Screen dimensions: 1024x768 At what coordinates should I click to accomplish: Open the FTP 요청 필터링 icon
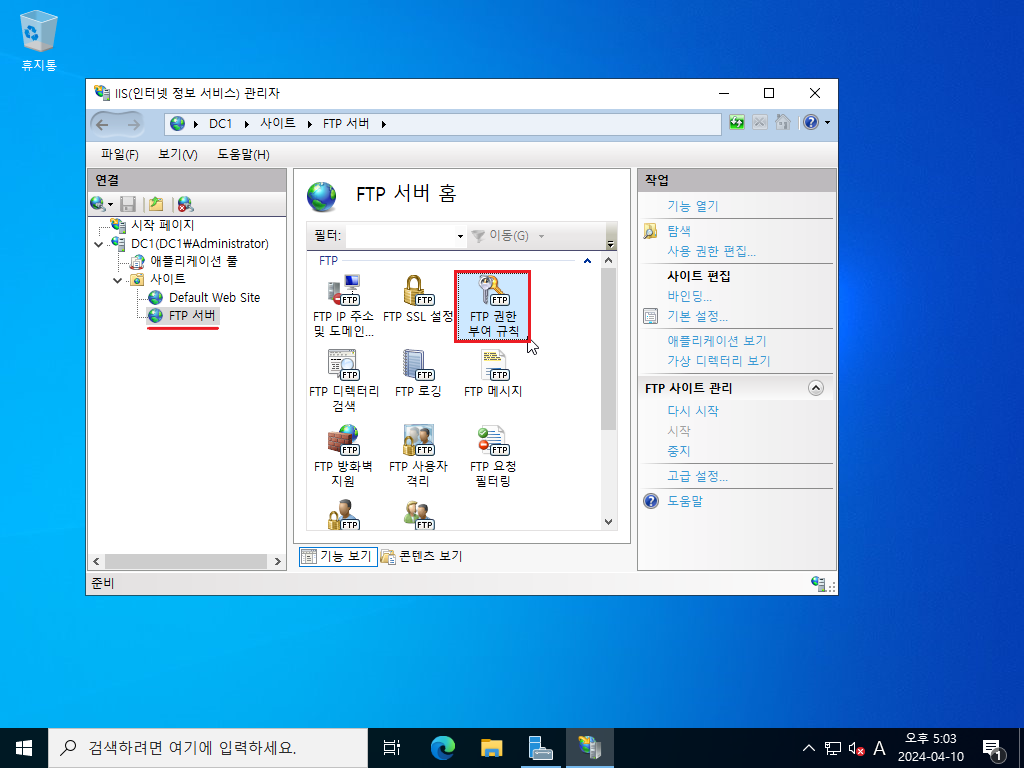pyautogui.click(x=493, y=456)
